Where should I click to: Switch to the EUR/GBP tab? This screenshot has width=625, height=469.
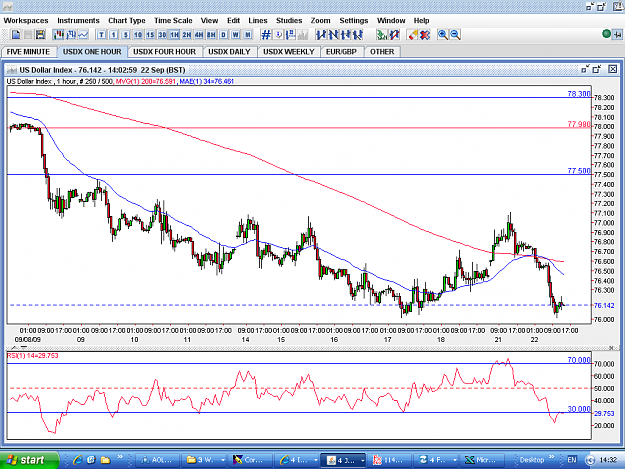tap(341, 52)
